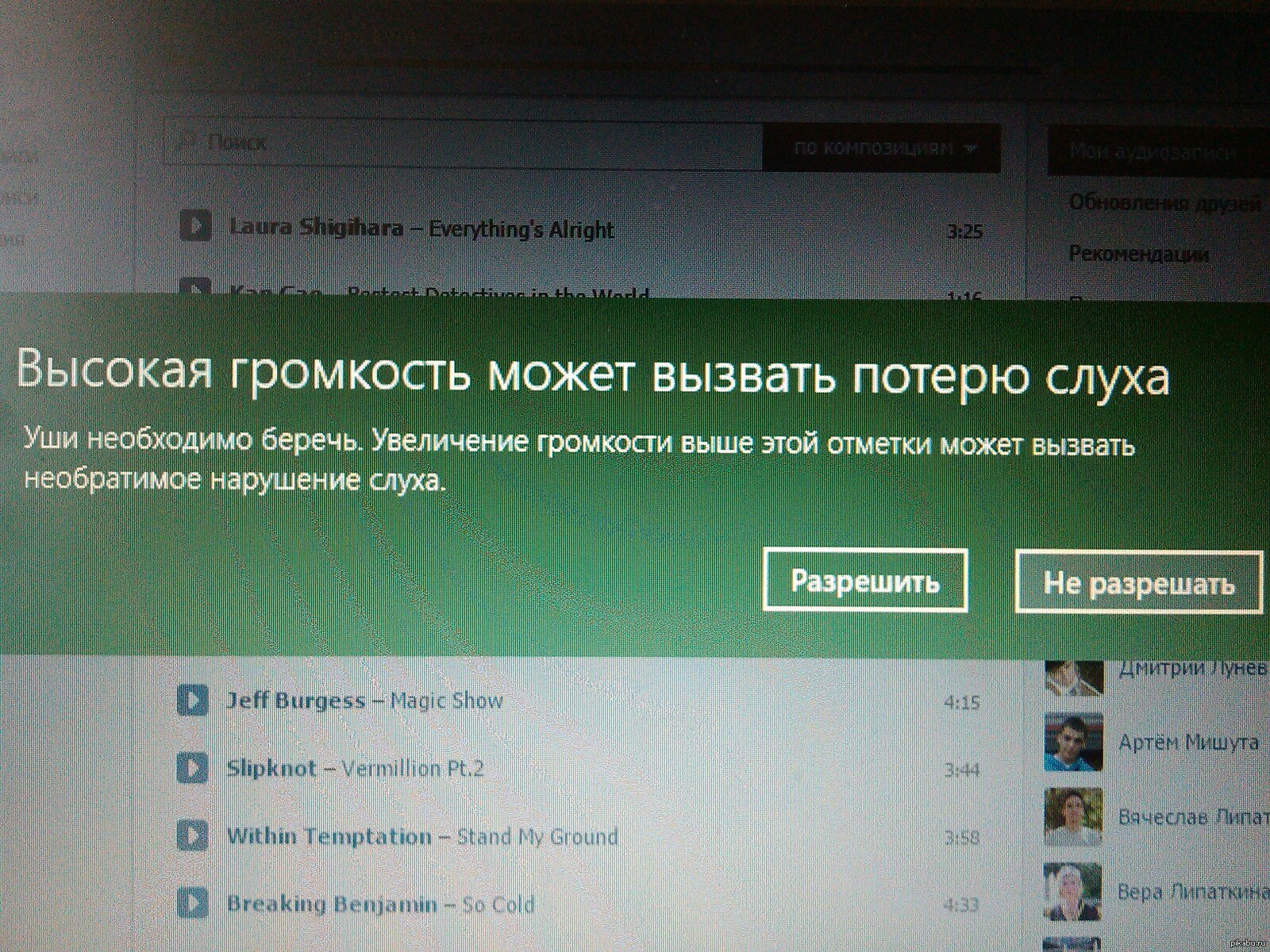Play Within Temptation Stand My Ground
The height and width of the screenshot is (952, 1270).
192,835
